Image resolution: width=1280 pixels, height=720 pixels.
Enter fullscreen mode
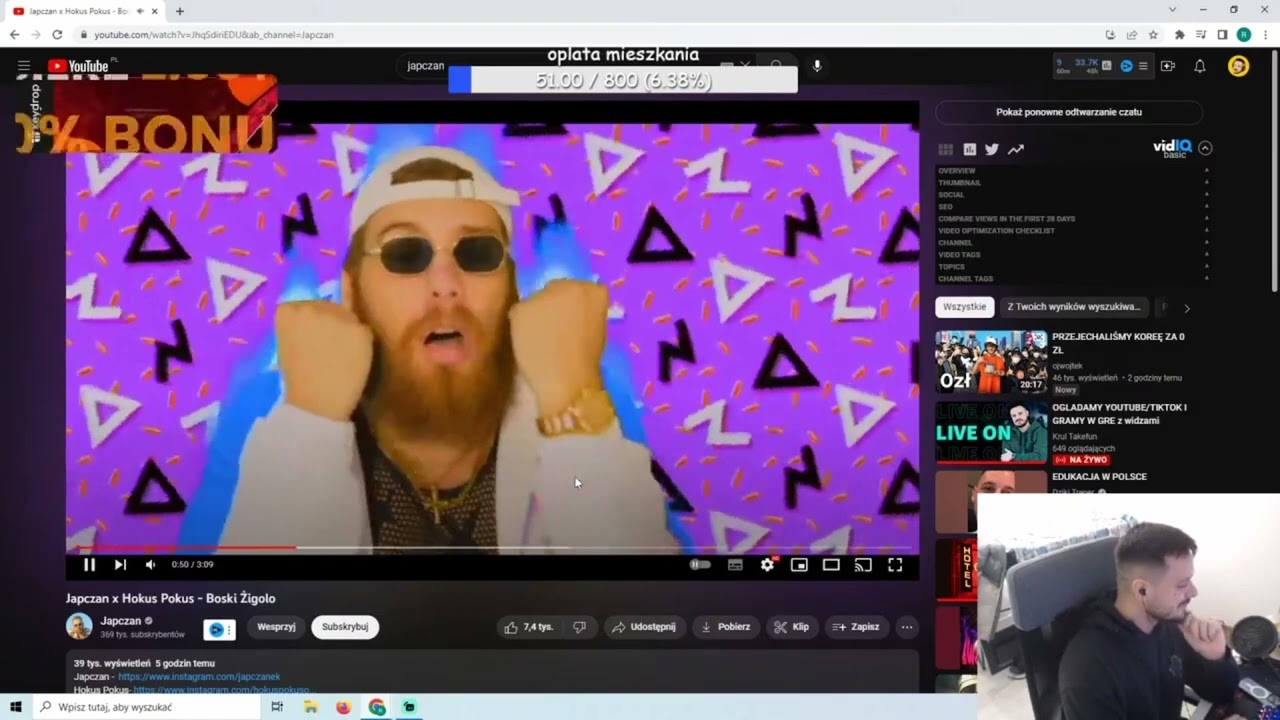coord(895,565)
